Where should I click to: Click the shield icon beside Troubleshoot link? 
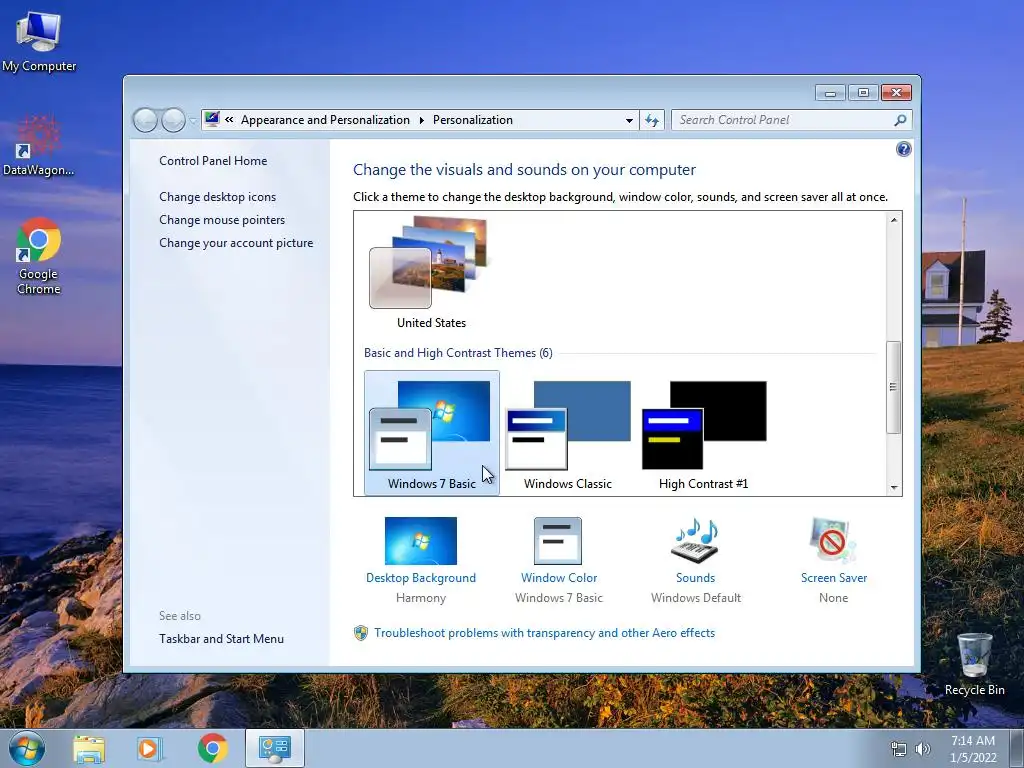tap(360, 633)
